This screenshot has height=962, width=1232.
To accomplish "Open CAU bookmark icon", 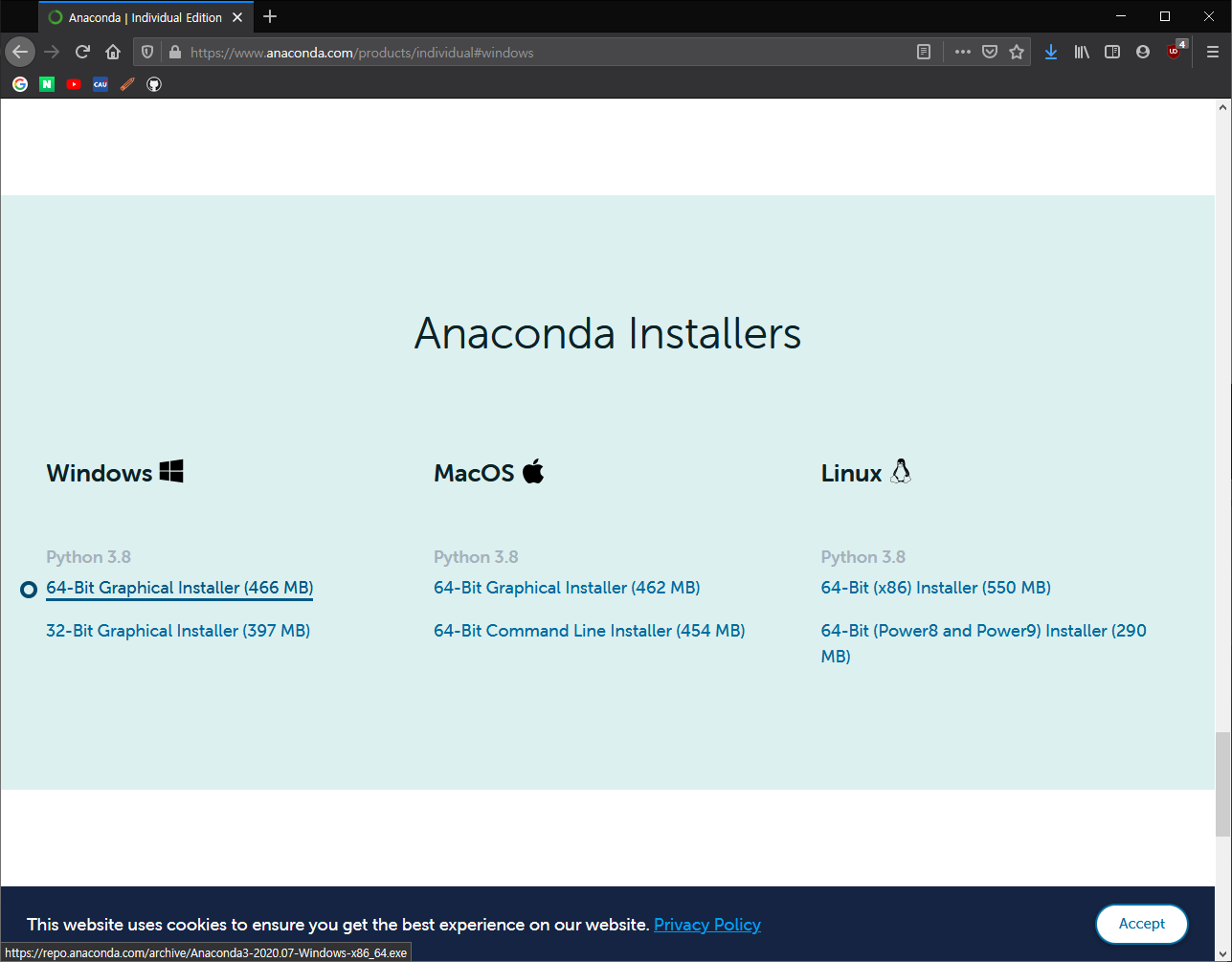I will click(x=101, y=84).
